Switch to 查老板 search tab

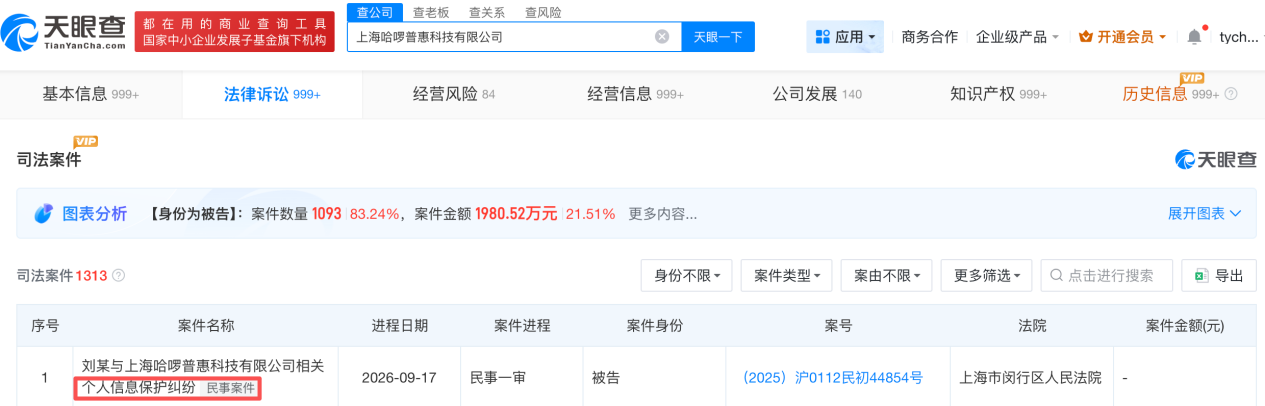click(x=431, y=12)
